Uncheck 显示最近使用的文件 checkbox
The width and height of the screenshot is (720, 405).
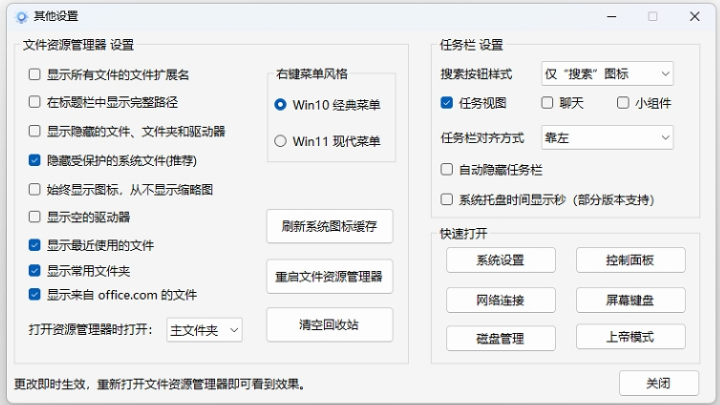click(35, 245)
